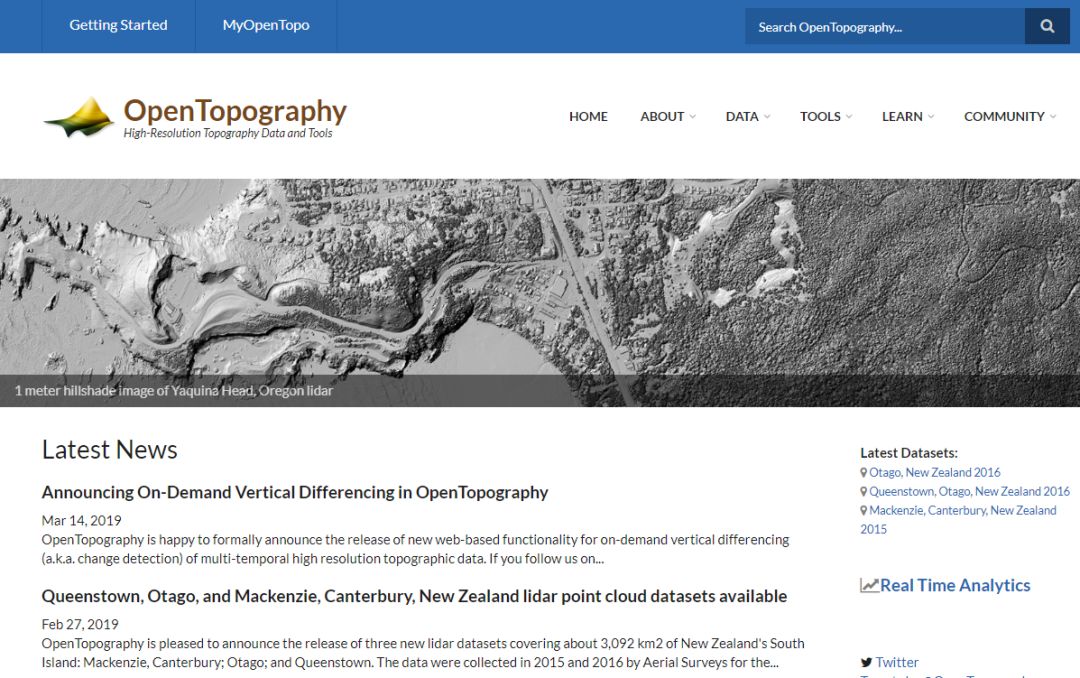Image resolution: width=1080 pixels, height=678 pixels.
Task: Open the Twitter link
Action: pos(897,662)
